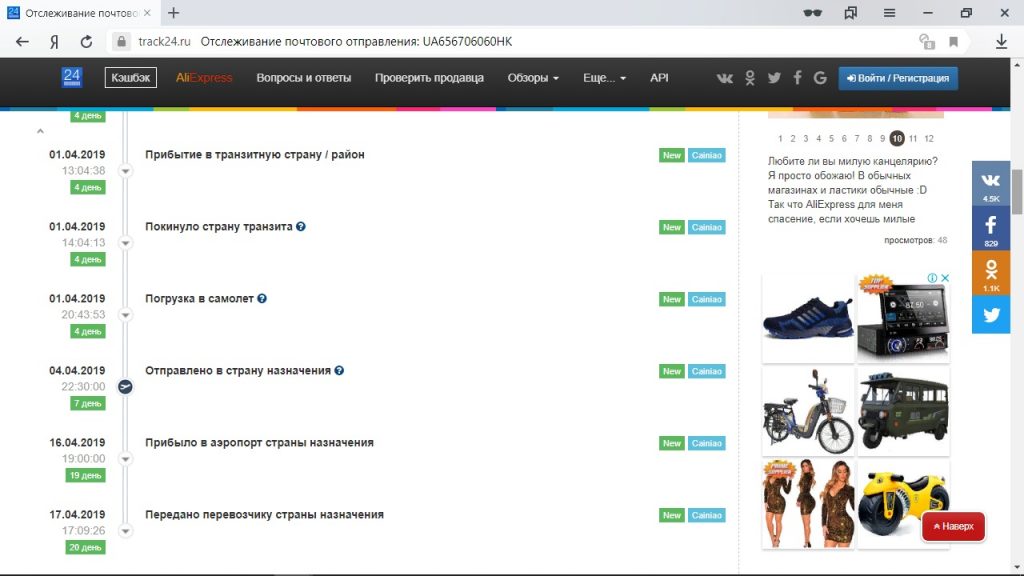Open the Еще... dropdown menu
This screenshot has height=576, width=1024.
[x=604, y=78]
